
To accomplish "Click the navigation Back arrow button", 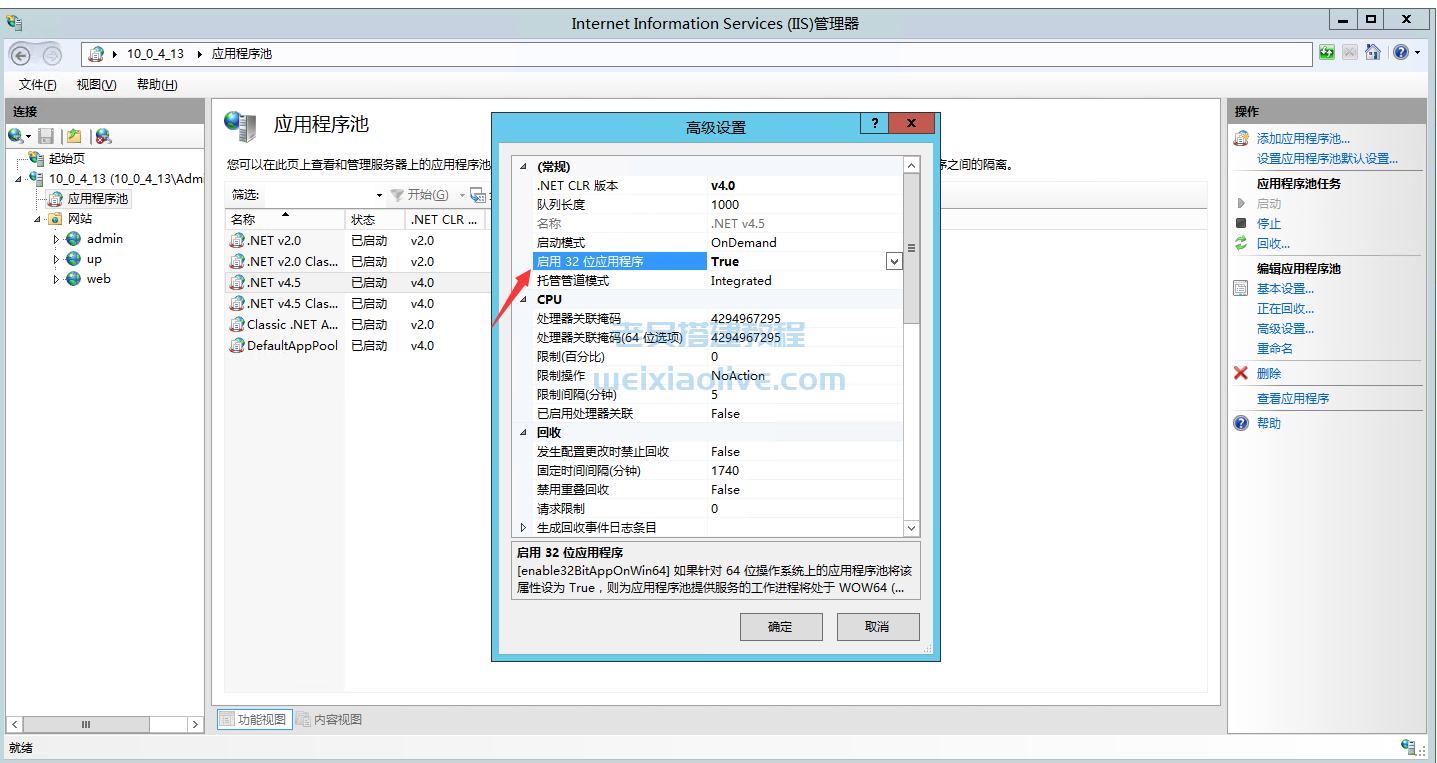I will pos(21,55).
